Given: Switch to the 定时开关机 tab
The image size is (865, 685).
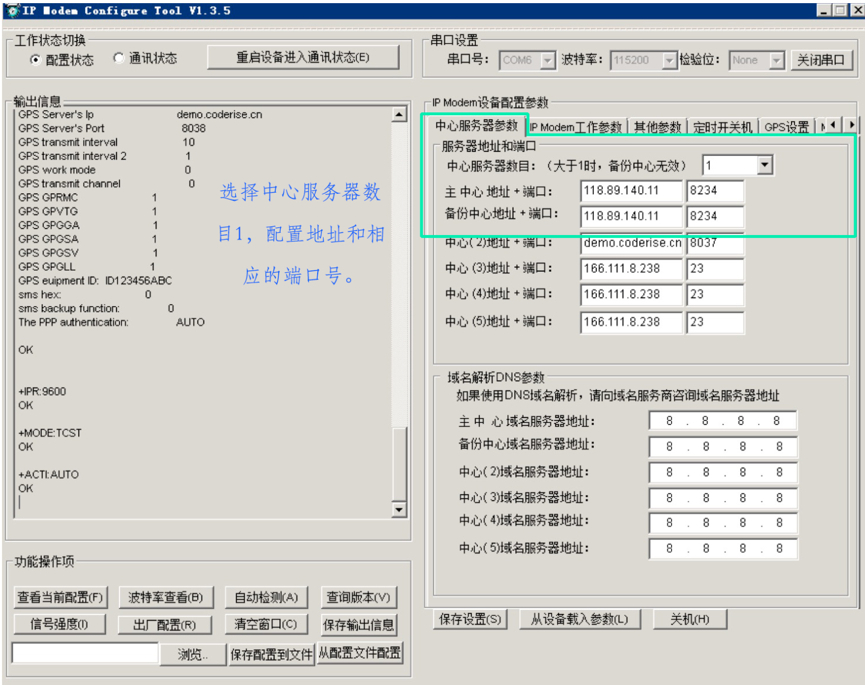Looking at the screenshot, I should tap(722, 127).
